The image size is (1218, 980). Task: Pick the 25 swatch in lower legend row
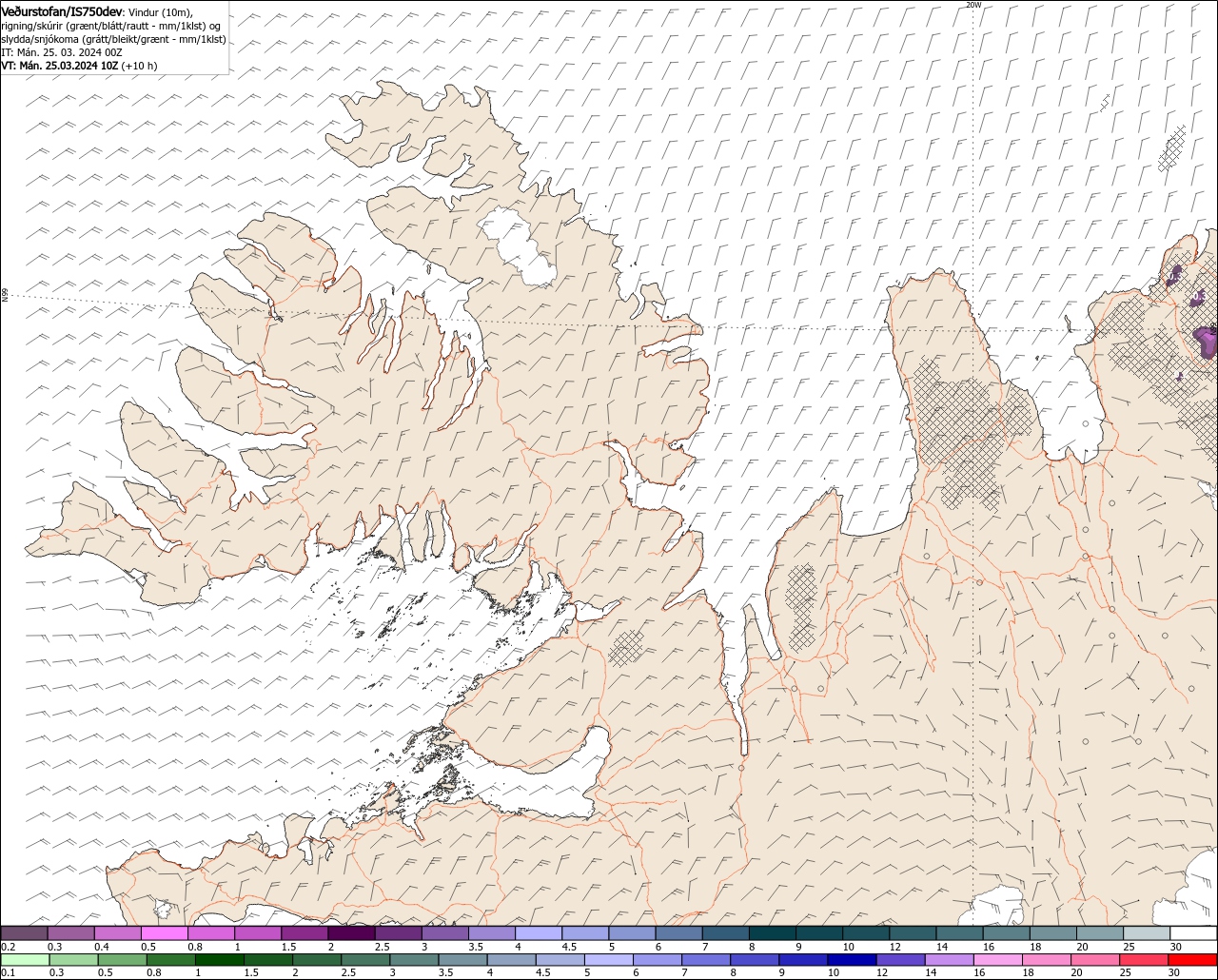[1144, 960]
